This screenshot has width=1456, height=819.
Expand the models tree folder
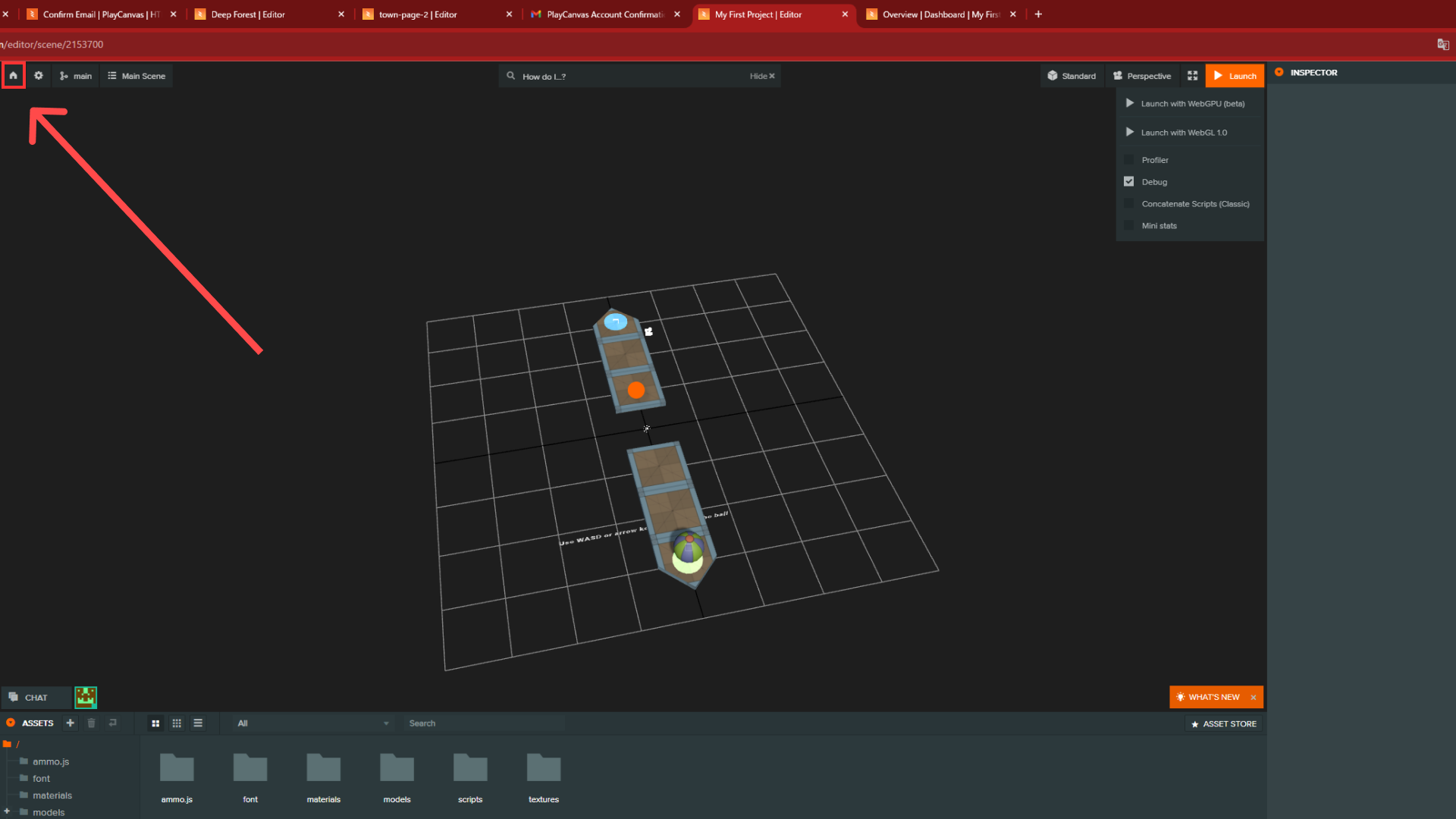pos(7,811)
